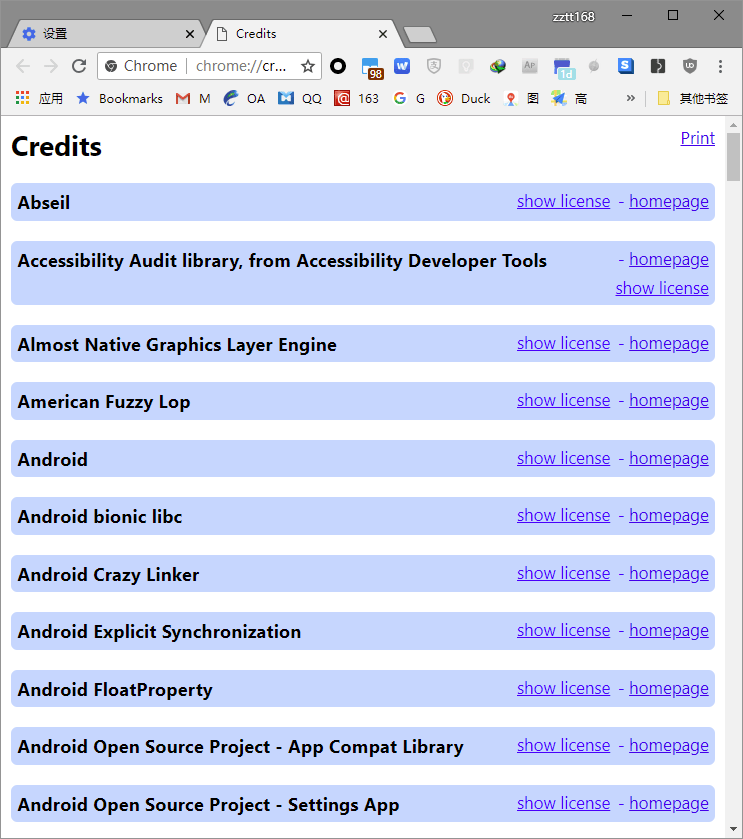Show license for Android bionic libc
The height and width of the screenshot is (839, 743).
[563, 515]
